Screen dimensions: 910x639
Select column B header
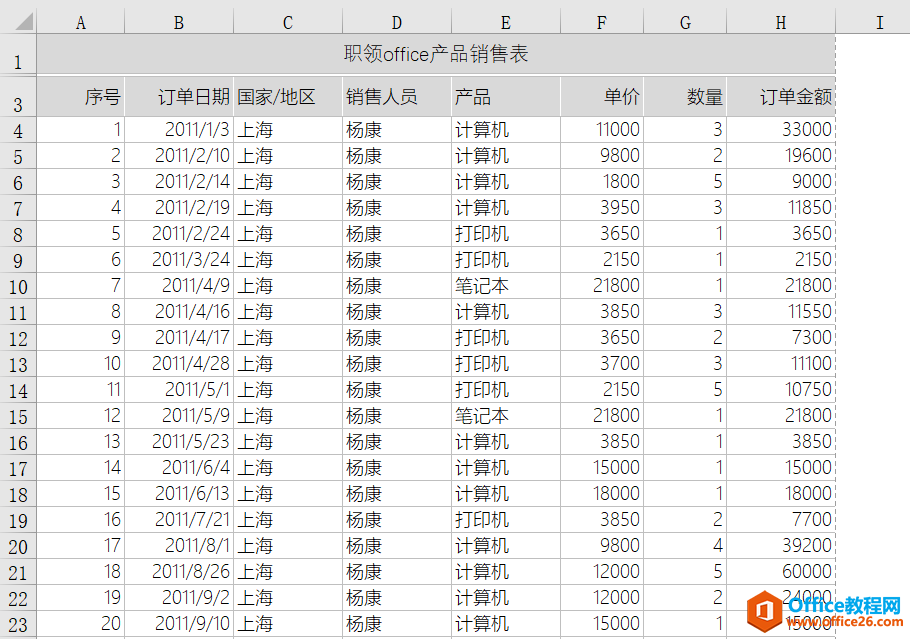tap(179, 22)
